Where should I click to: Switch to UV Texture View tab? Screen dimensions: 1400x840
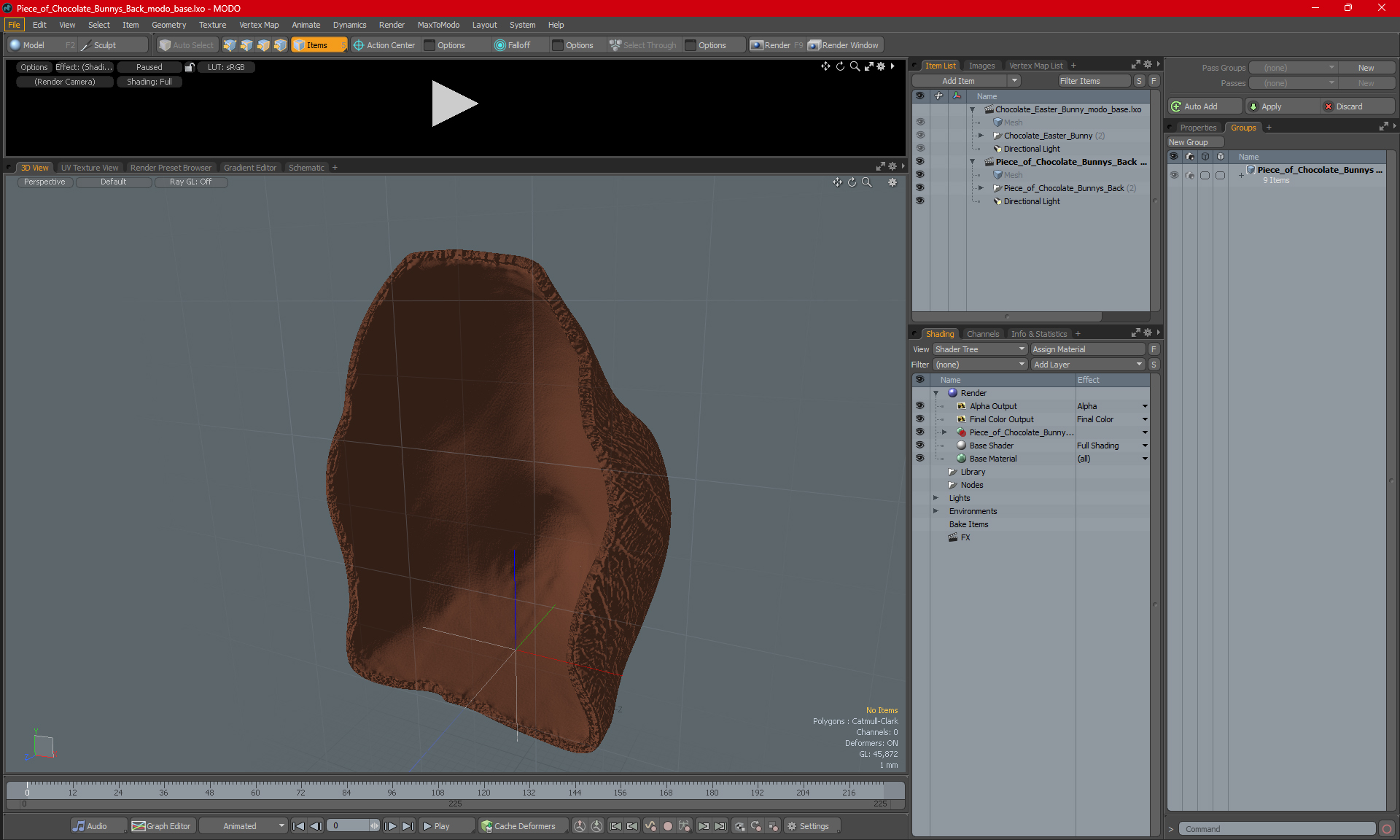pyautogui.click(x=89, y=168)
